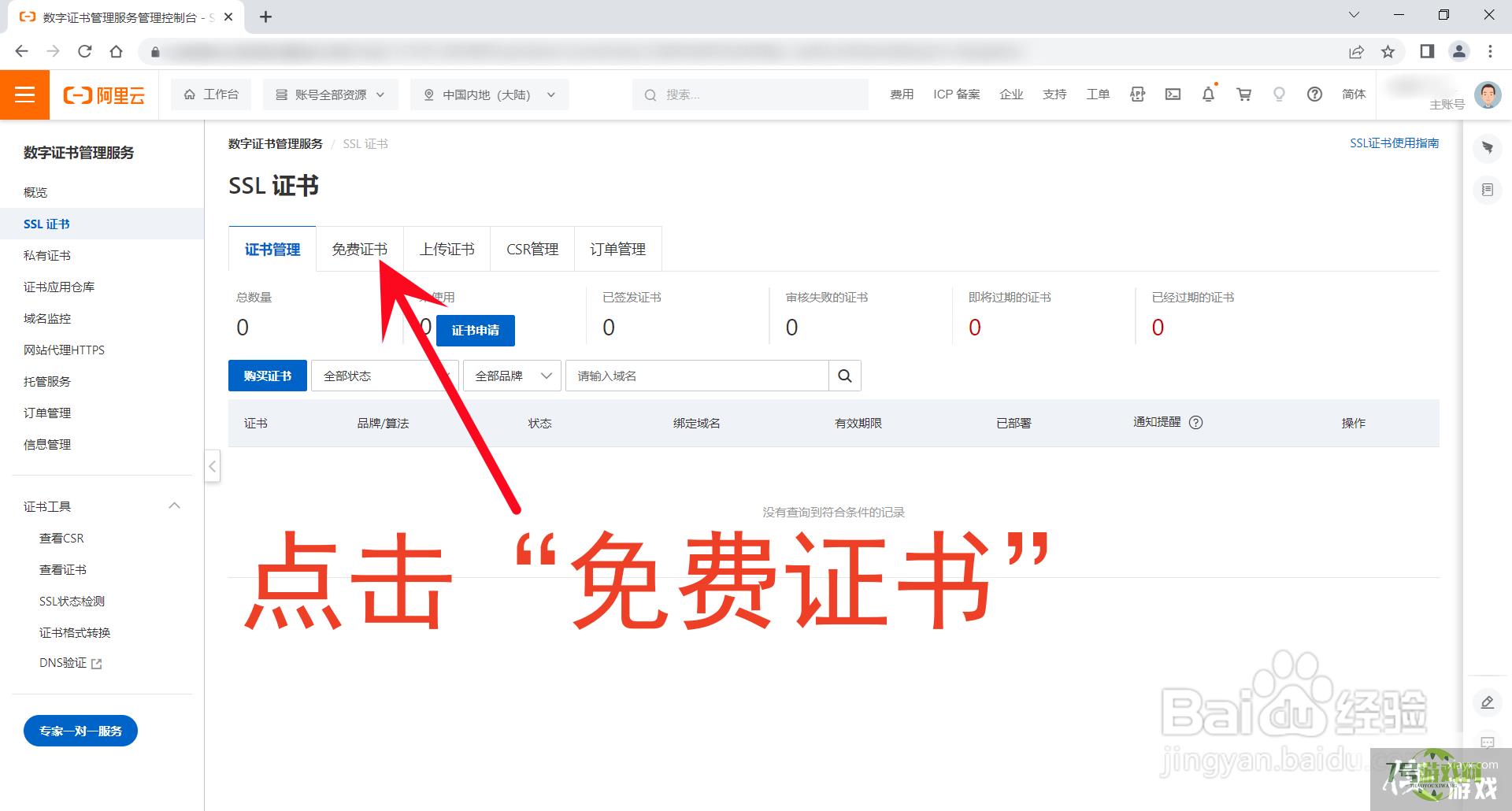
Task: Open the 工单 menu
Action: tap(1098, 94)
